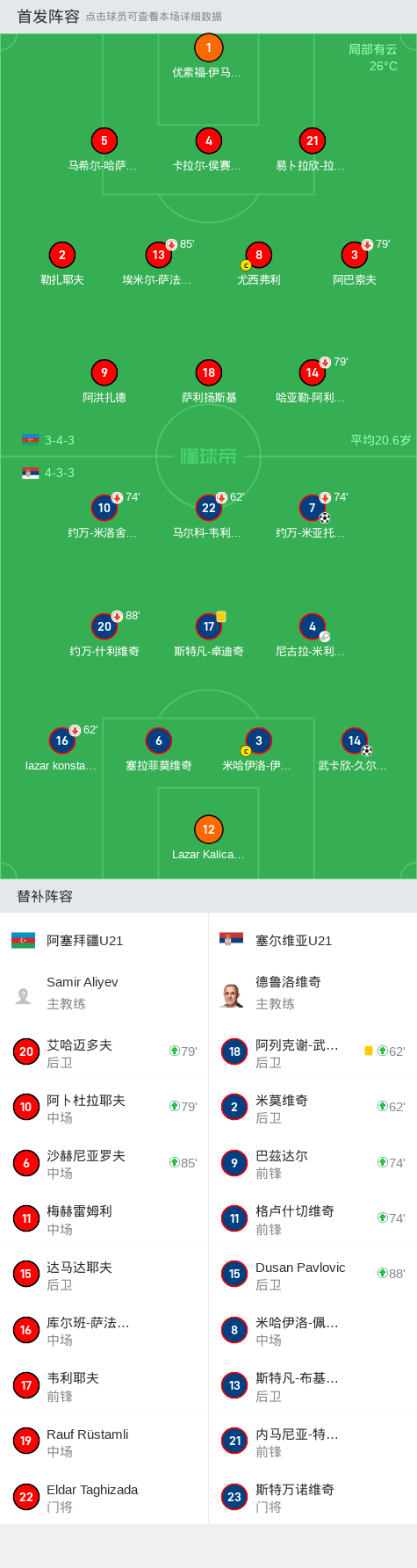Select player 13 埃米尔-萨法 jersey badge
The height and width of the screenshot is (1568, 417).
point(158,255)
